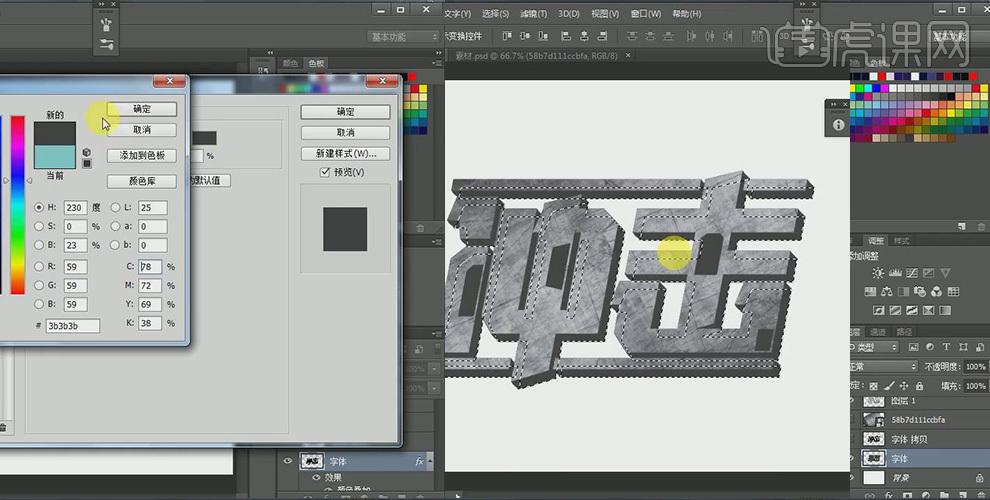Click the 新建样式(W)... button
Viewport: 990px width, 500px height.
(x=345, y=153)
